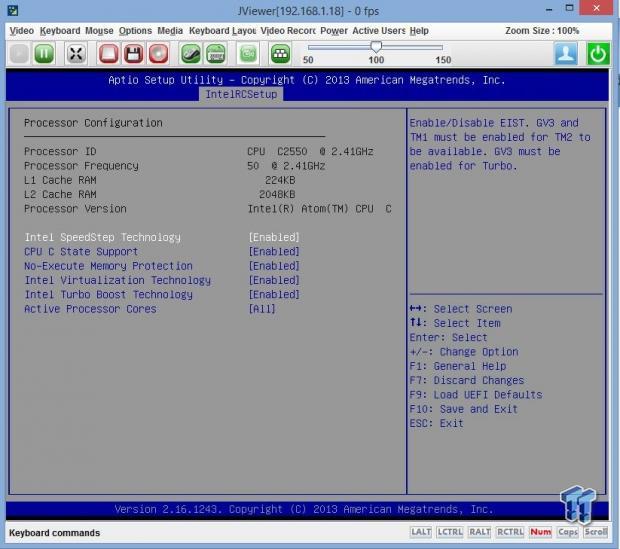This screenshot has width=620, height=549.
Task: Open the green keypad grid toolbar icon
Action: pos(280,54)
